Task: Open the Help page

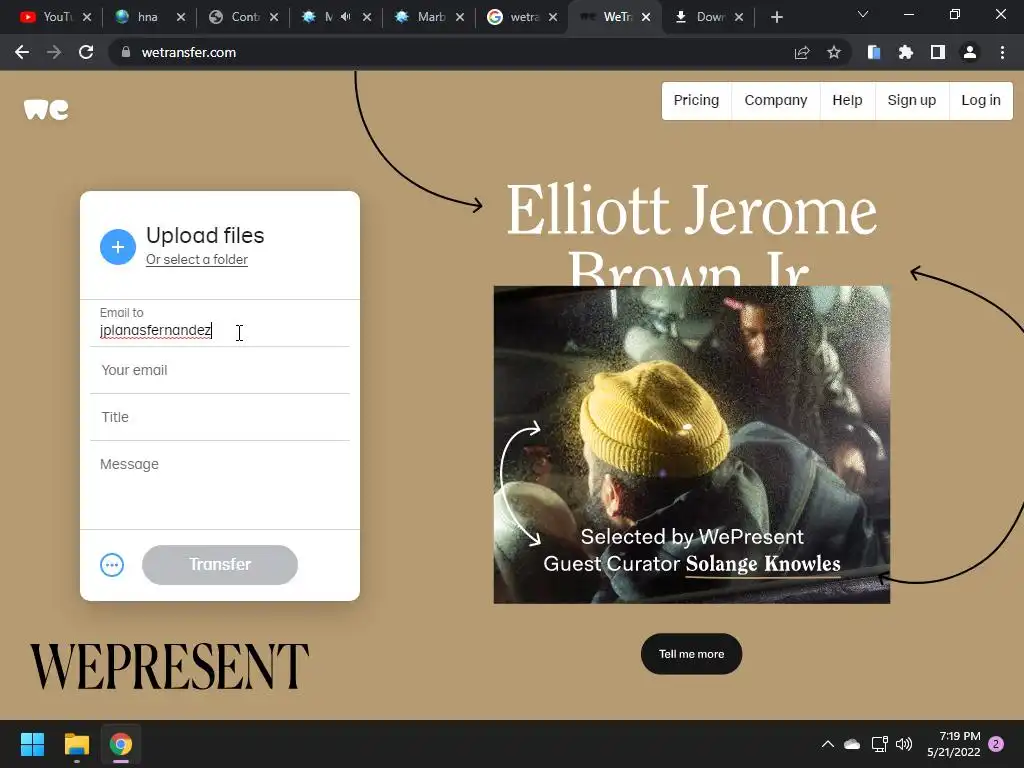Action: (847, 101)
